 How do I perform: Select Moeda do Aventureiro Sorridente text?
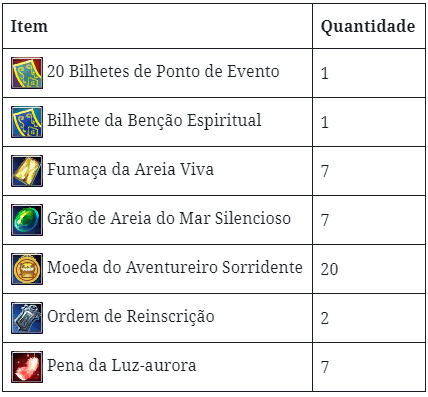tap(175, 267)
